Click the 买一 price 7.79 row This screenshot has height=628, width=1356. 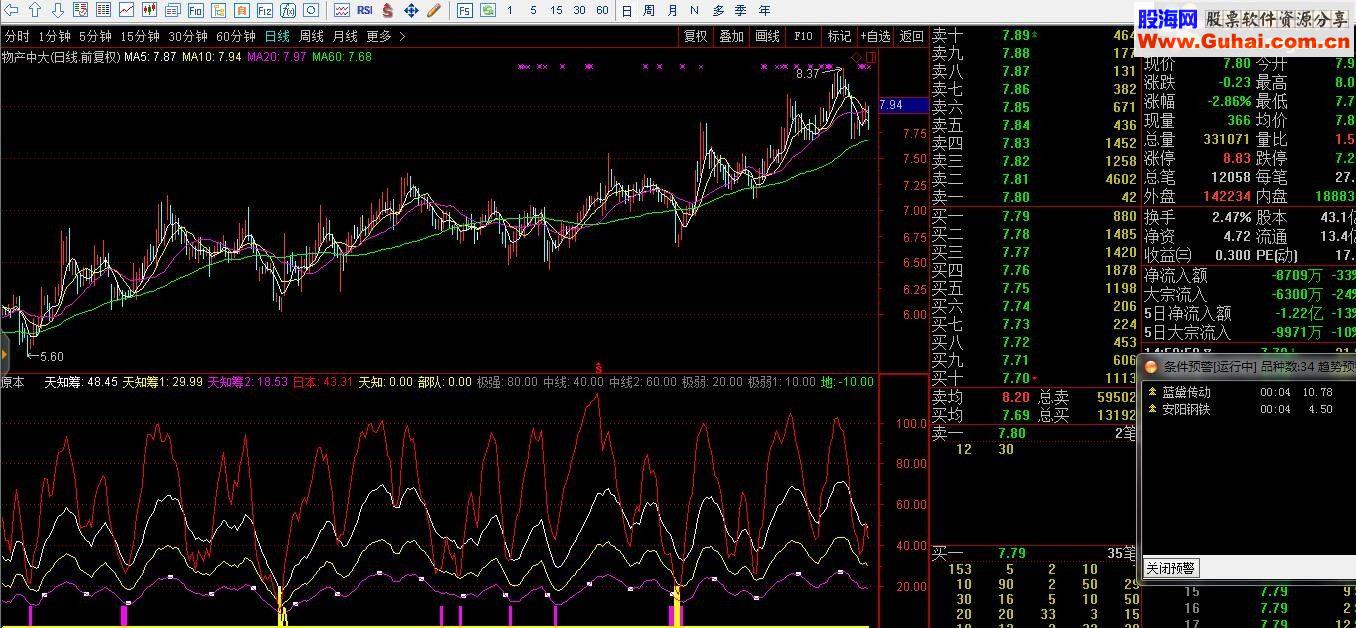[1034, 216]
